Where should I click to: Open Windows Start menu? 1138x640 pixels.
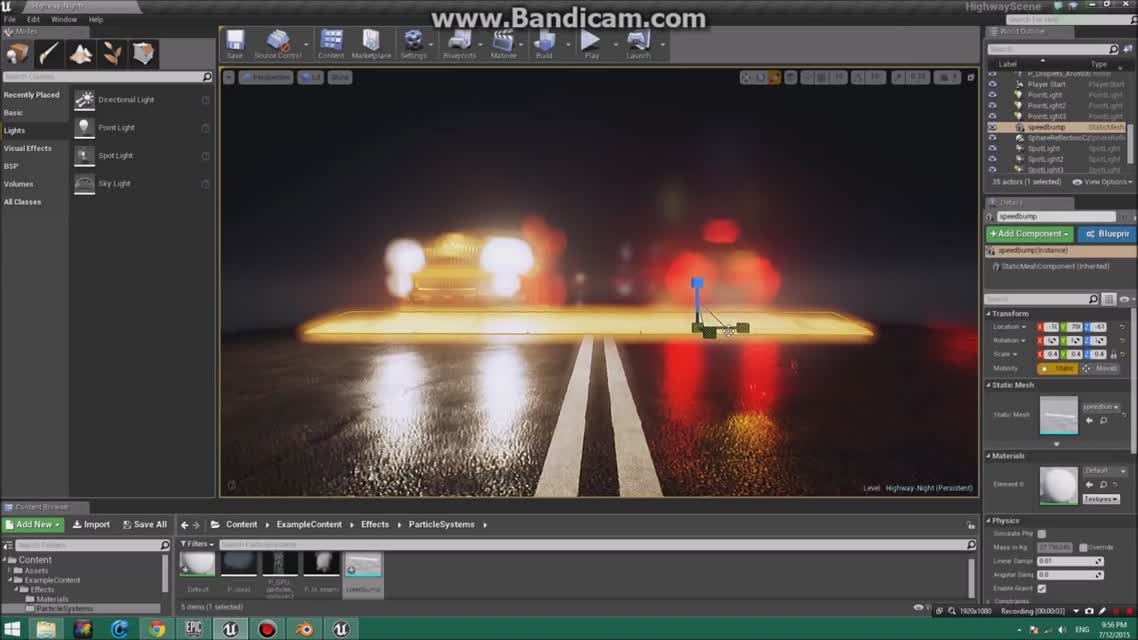pyautogui.click(x=12, y=628)
